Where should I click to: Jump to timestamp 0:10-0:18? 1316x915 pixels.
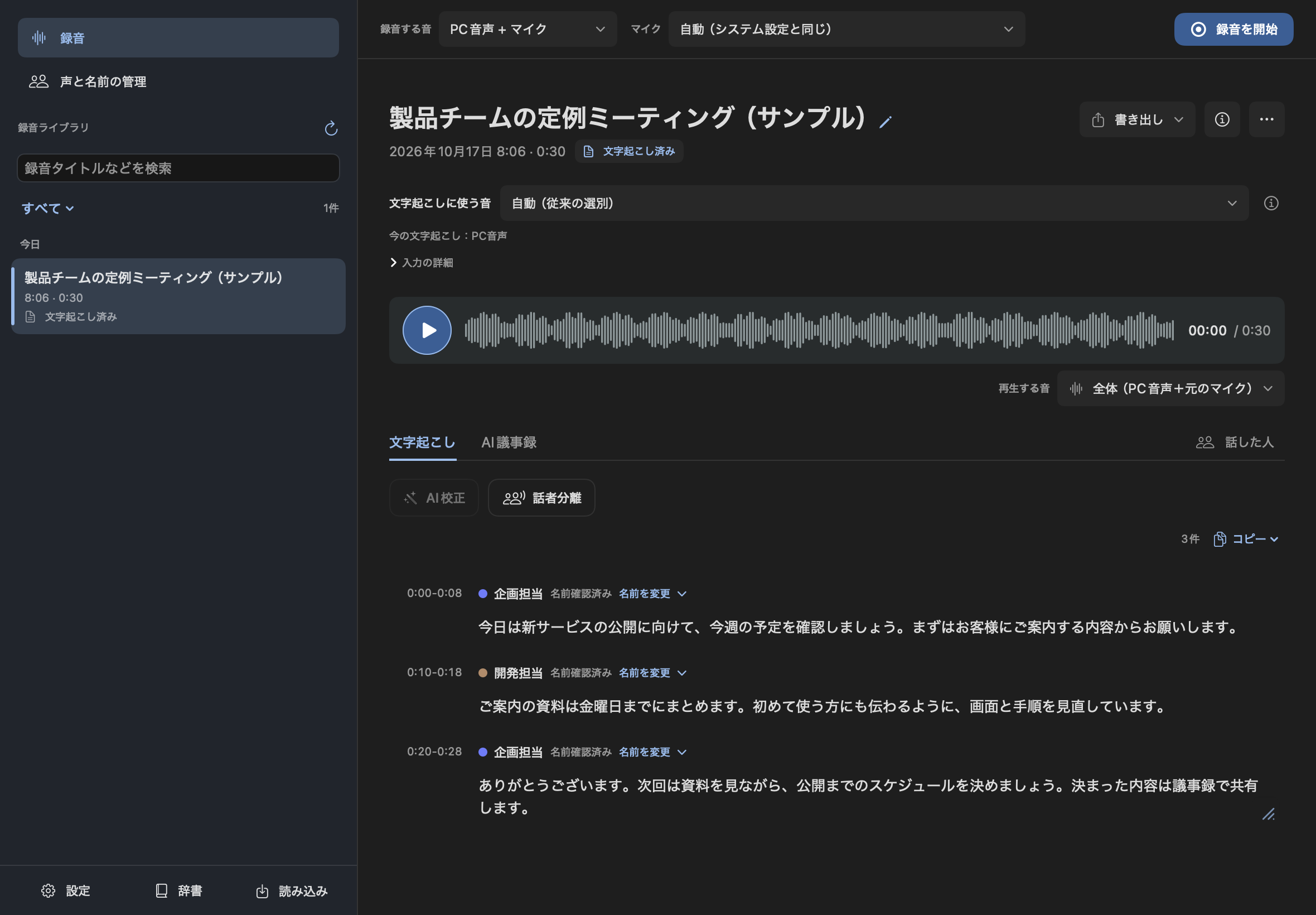434,672
